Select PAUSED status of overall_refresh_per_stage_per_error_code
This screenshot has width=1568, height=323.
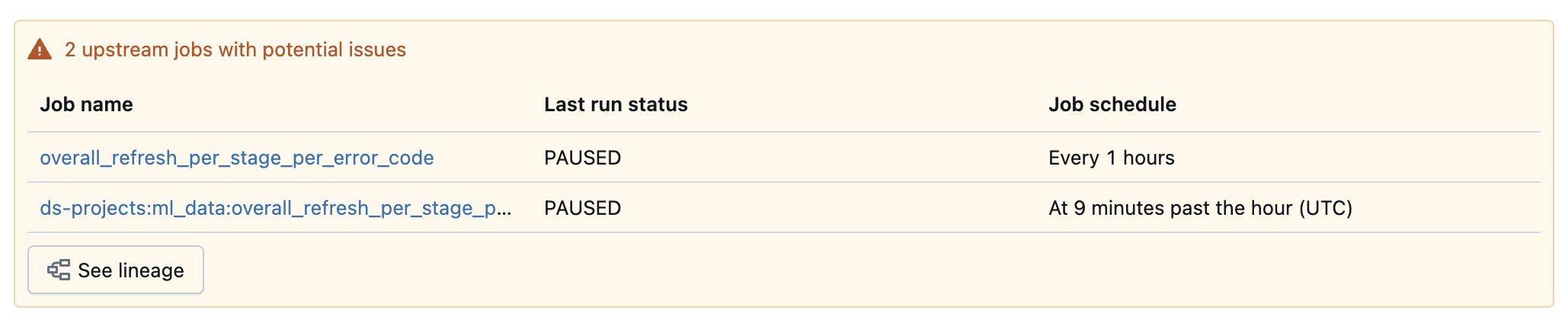pyautogui.click(x=582, y=158)
